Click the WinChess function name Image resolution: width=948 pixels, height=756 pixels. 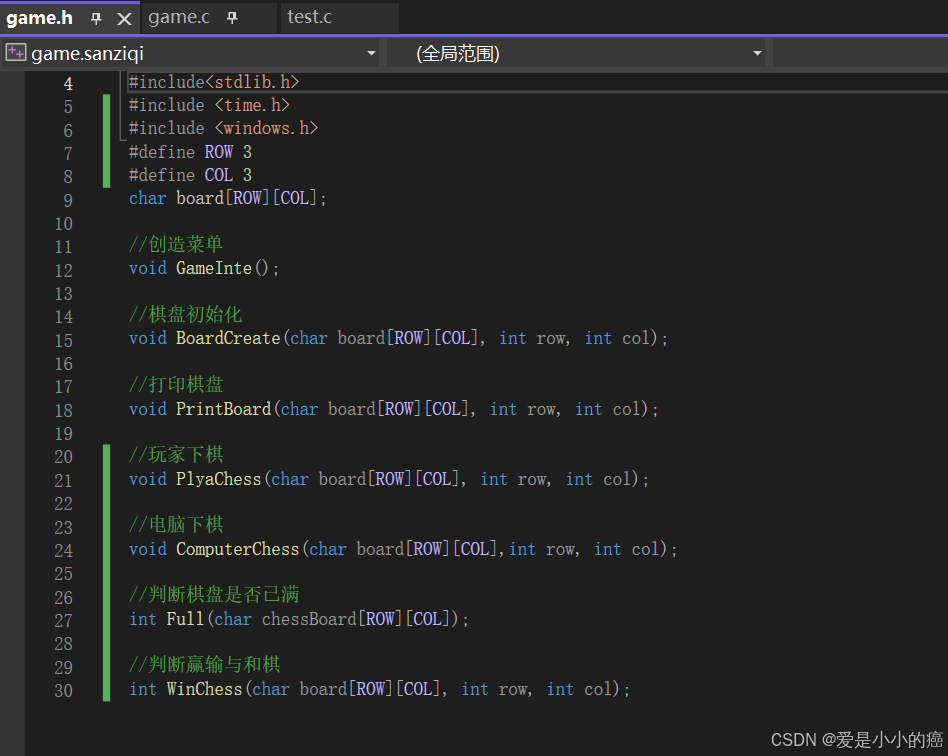click(204, 689)
